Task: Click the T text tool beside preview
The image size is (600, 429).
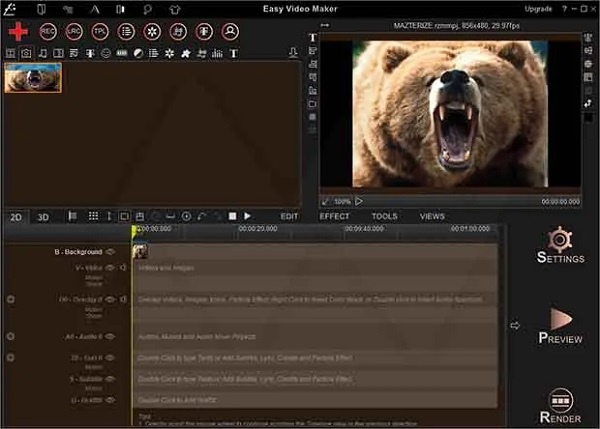Action: click(313, 38)
